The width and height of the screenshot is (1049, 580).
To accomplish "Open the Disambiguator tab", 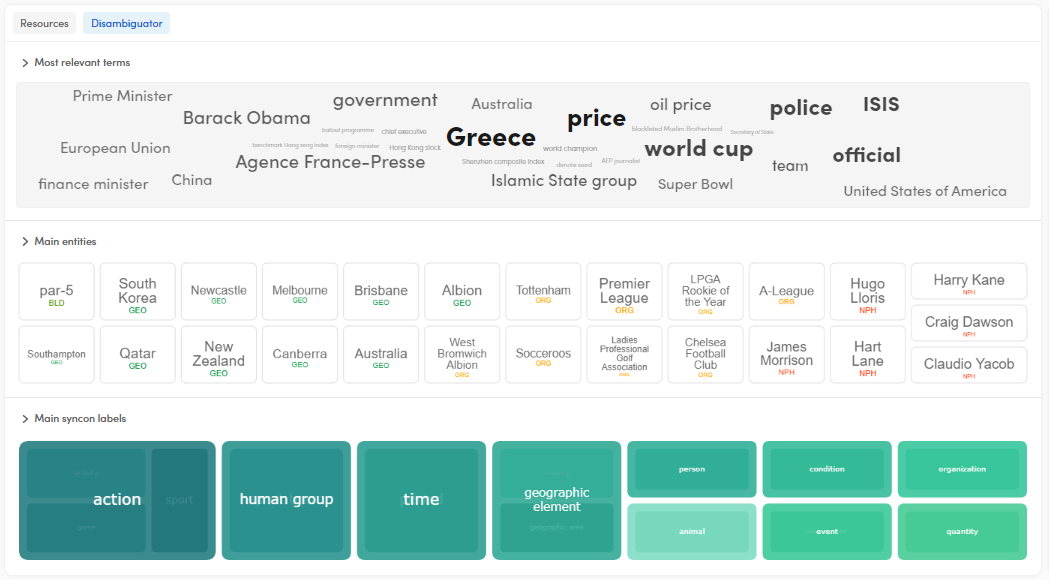I will (126, 23).
